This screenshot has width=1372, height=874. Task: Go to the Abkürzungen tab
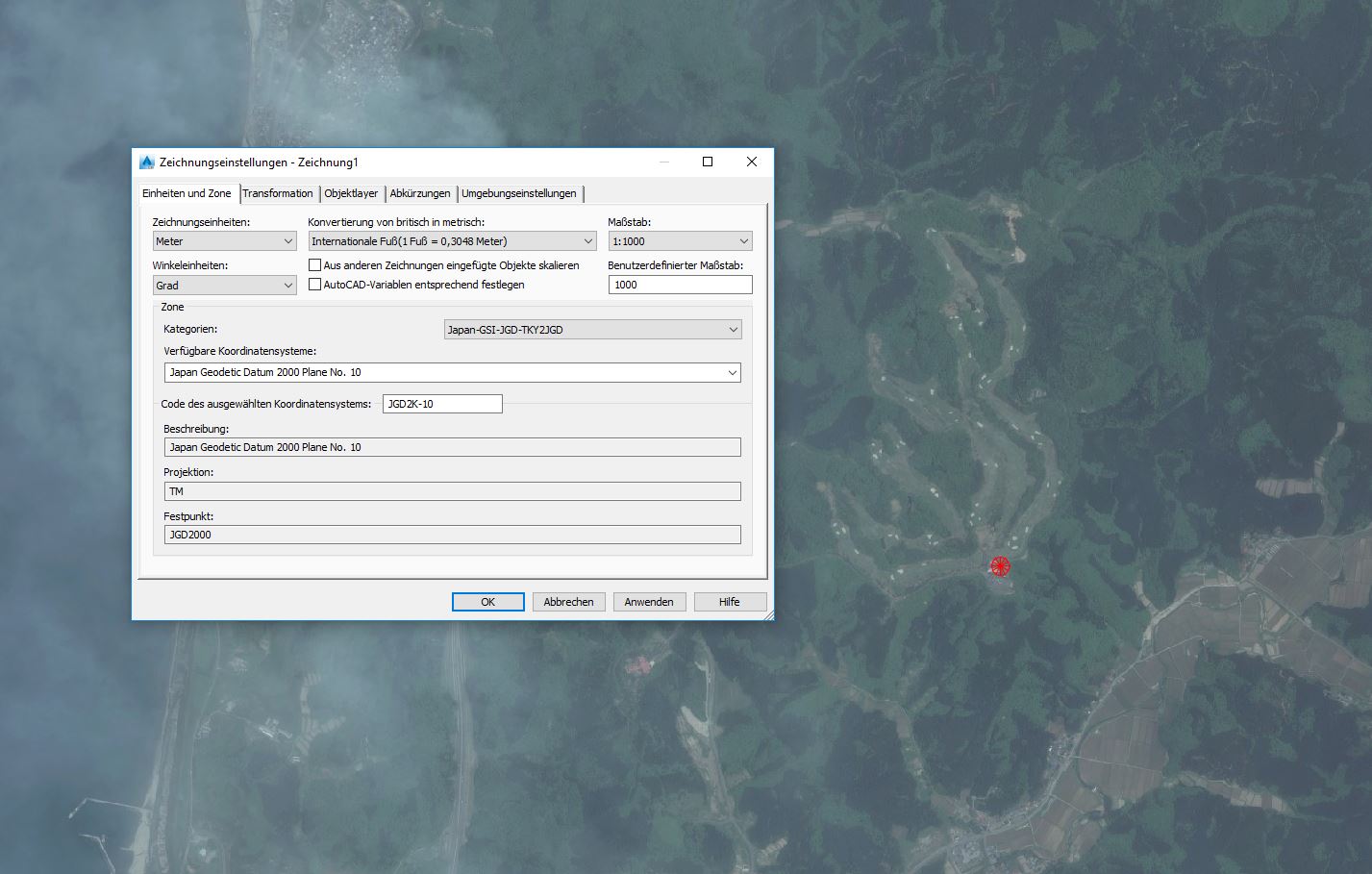[x=420, y=193]
